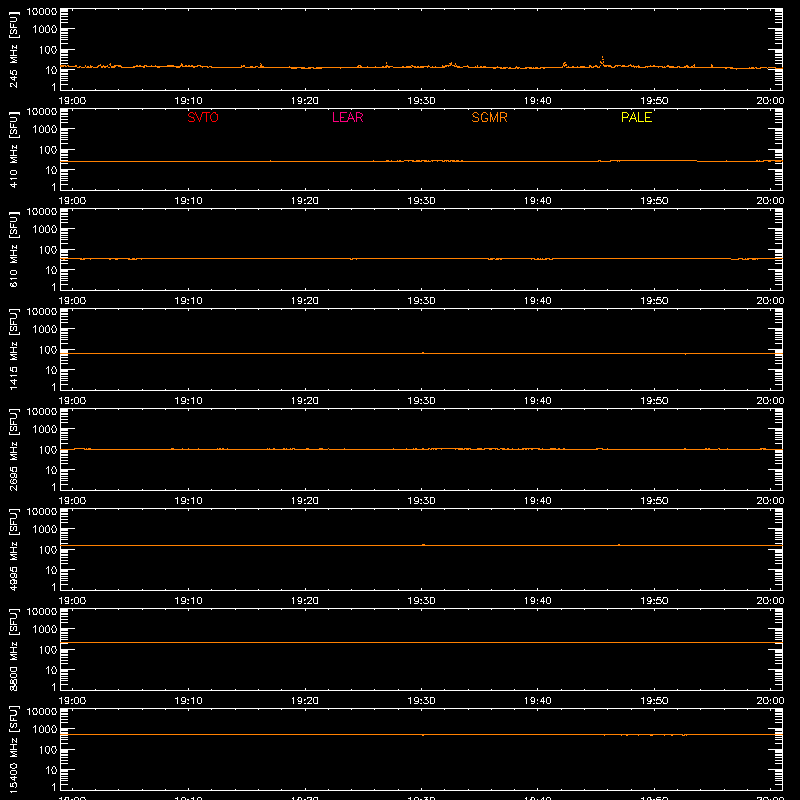Click the 410 MHz flux trace near 19:30
800x800 pixels.
pos(421,161)
